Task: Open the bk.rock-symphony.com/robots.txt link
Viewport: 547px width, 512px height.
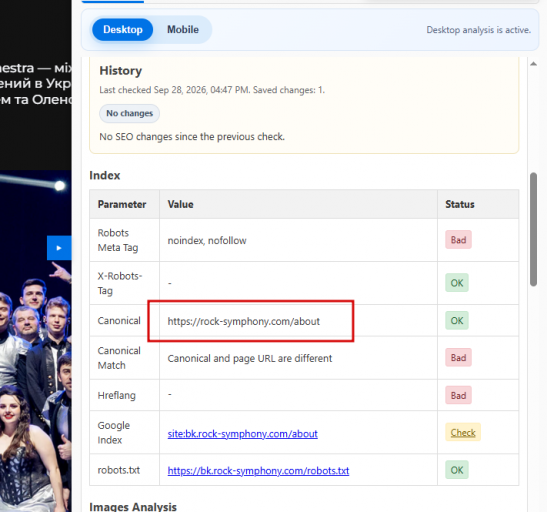Action: click(258, 470)
